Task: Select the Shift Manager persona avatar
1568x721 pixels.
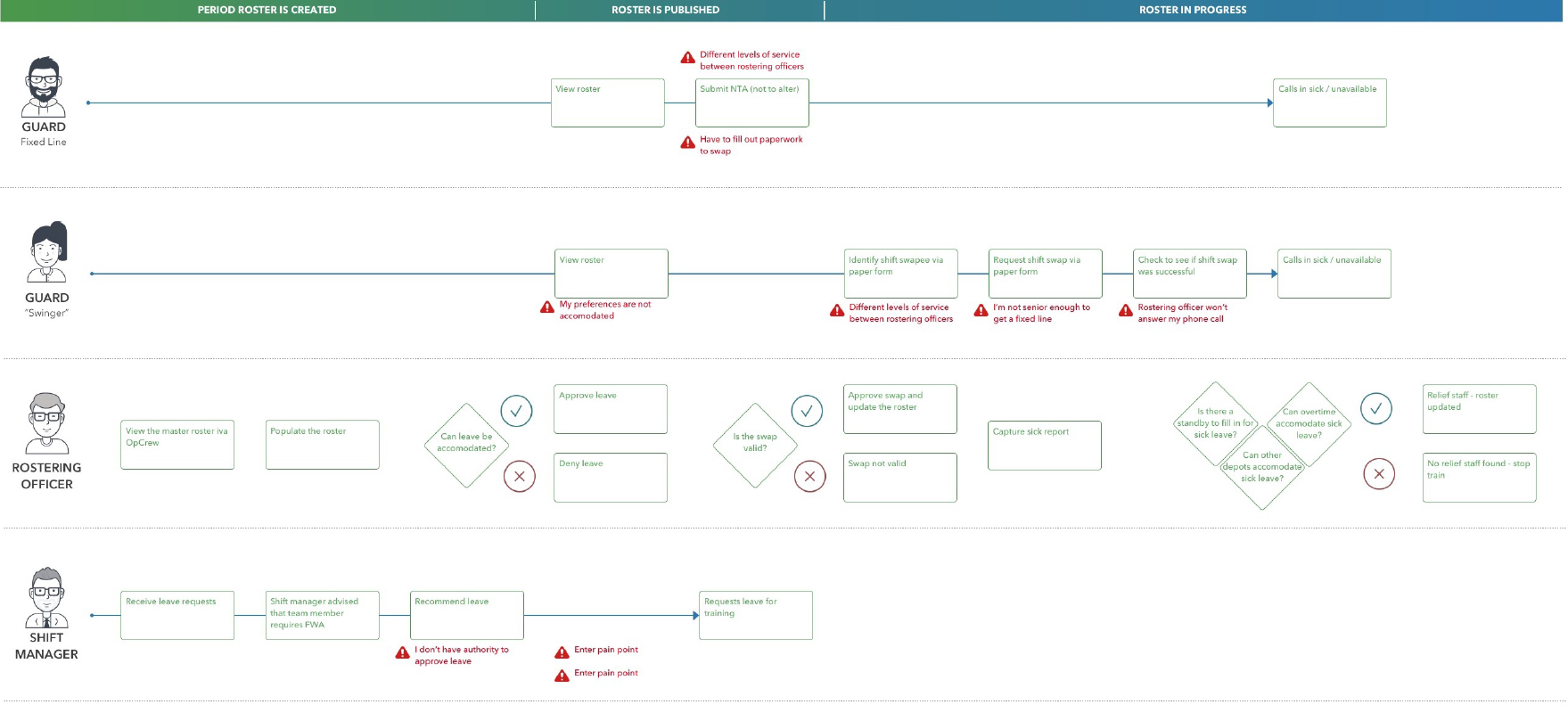Action: (x=46, y=597)
